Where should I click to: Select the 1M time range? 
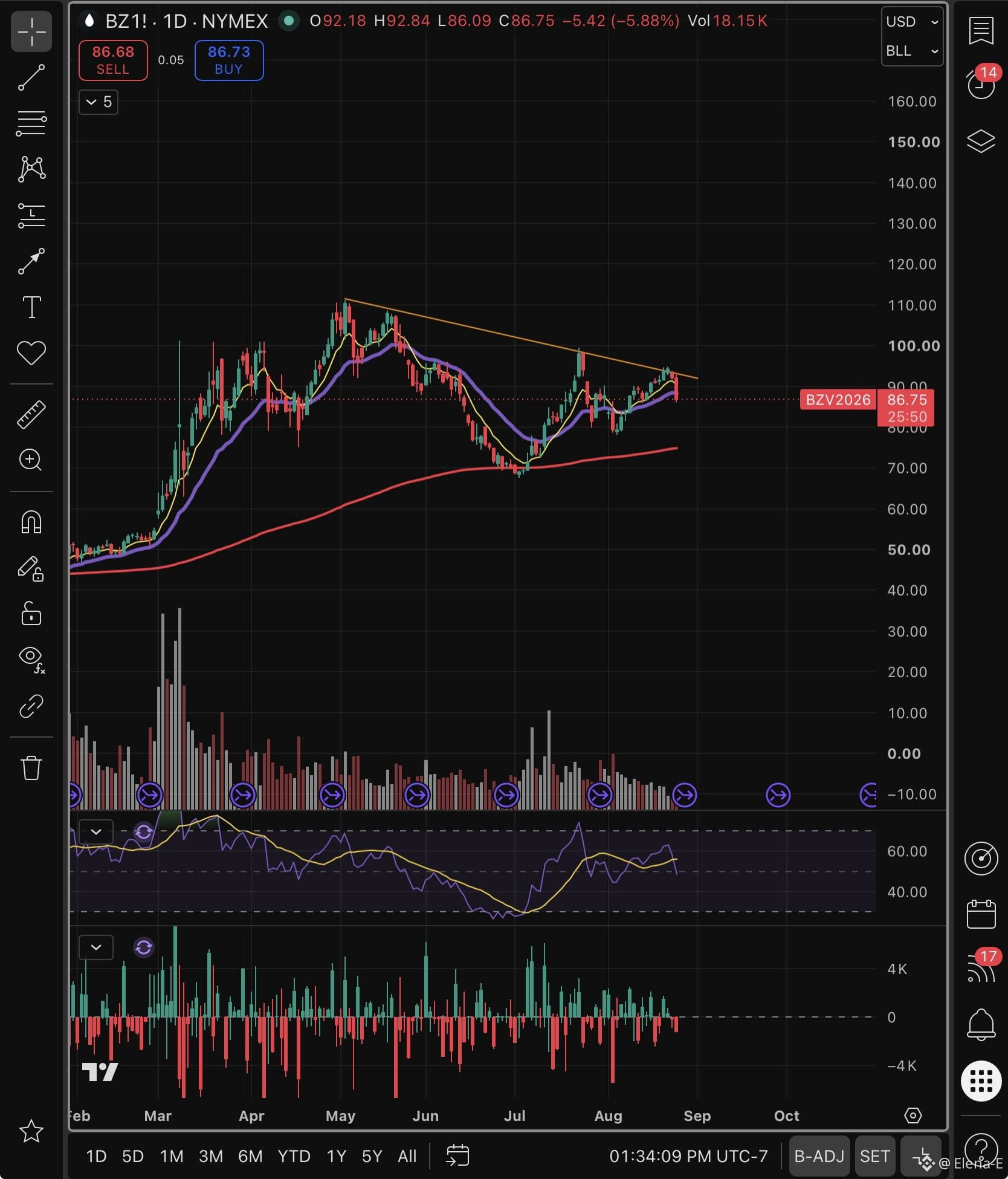click(172, 1156)
